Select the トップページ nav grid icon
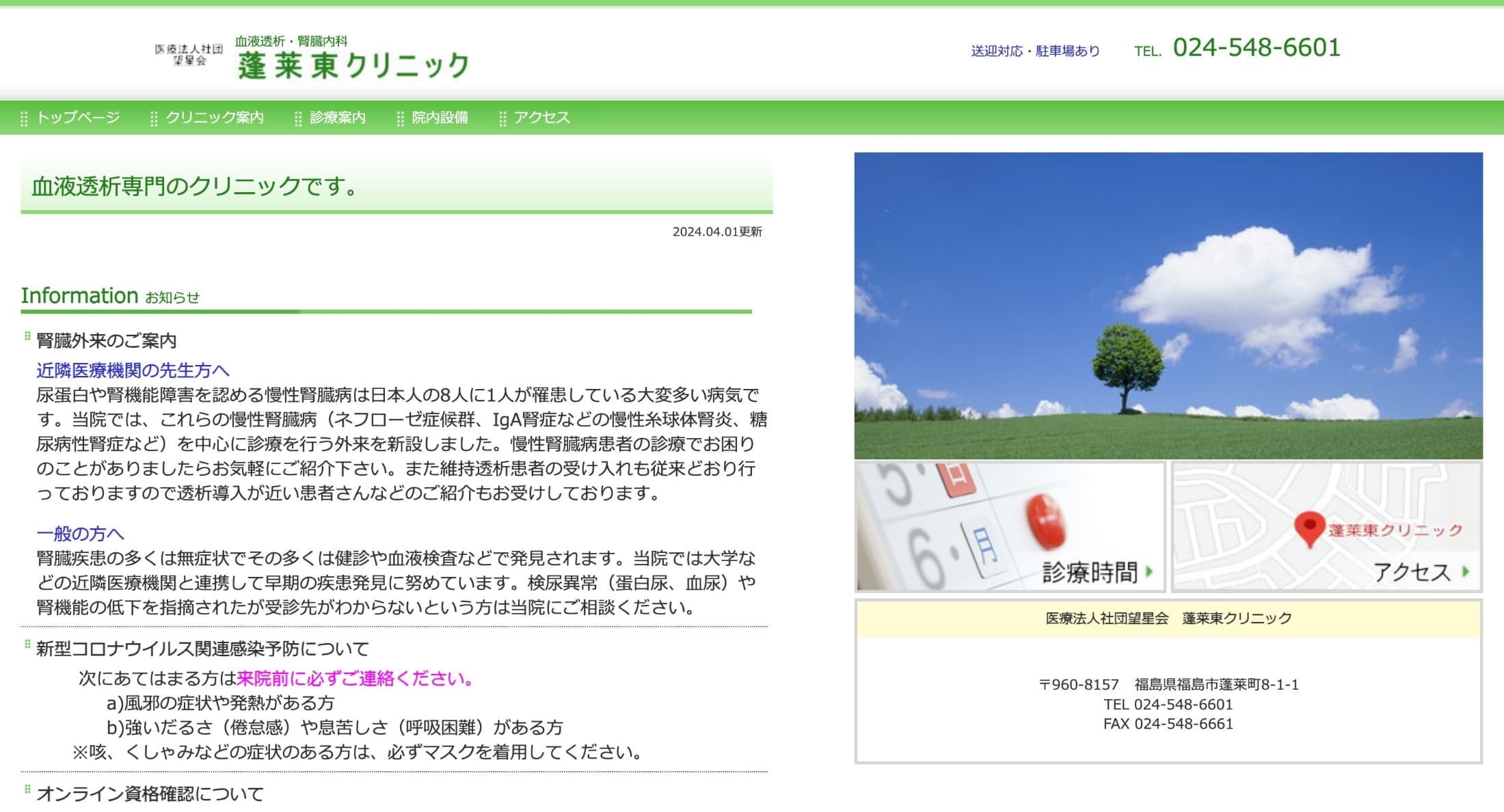 click(25, 117)
